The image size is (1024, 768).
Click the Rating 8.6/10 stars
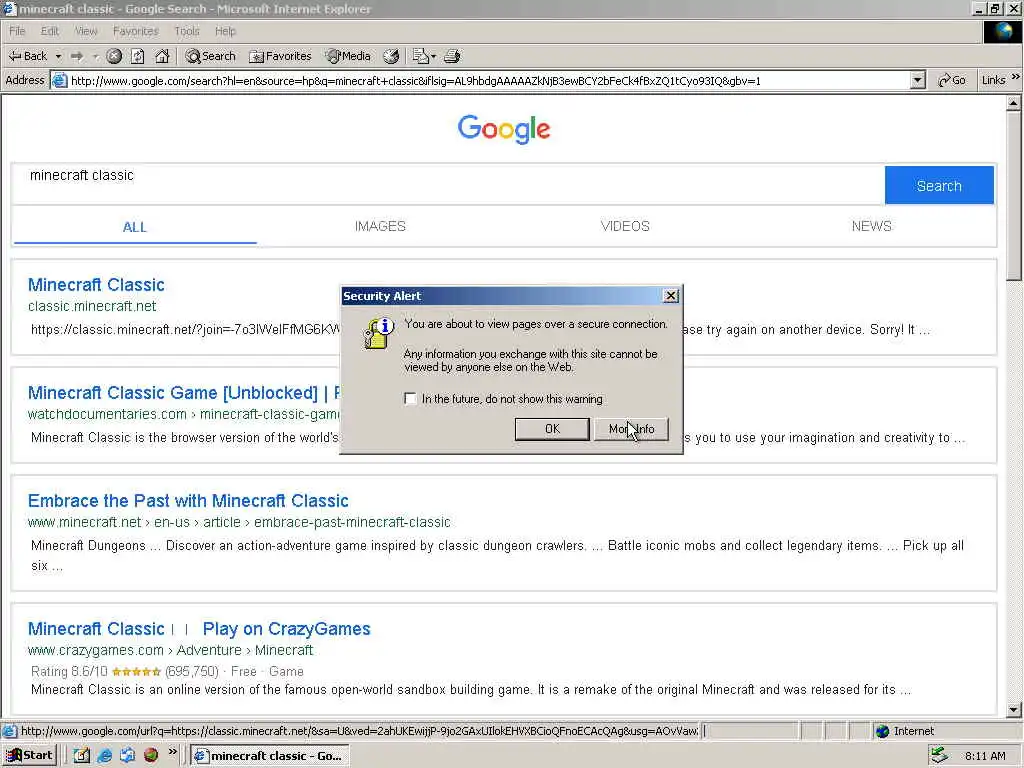coord(136,671)
